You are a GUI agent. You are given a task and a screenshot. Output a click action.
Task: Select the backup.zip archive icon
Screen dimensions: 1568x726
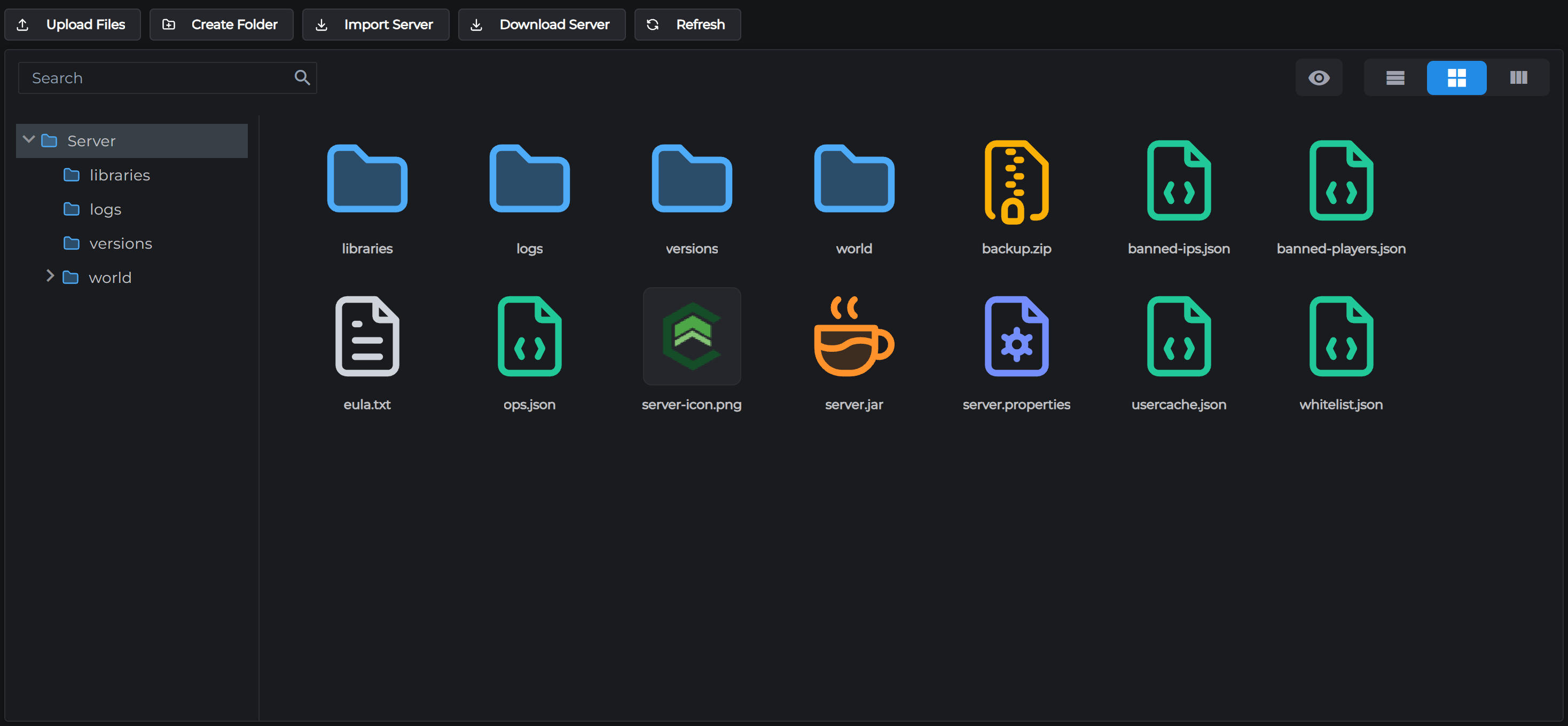point(1016,182)
